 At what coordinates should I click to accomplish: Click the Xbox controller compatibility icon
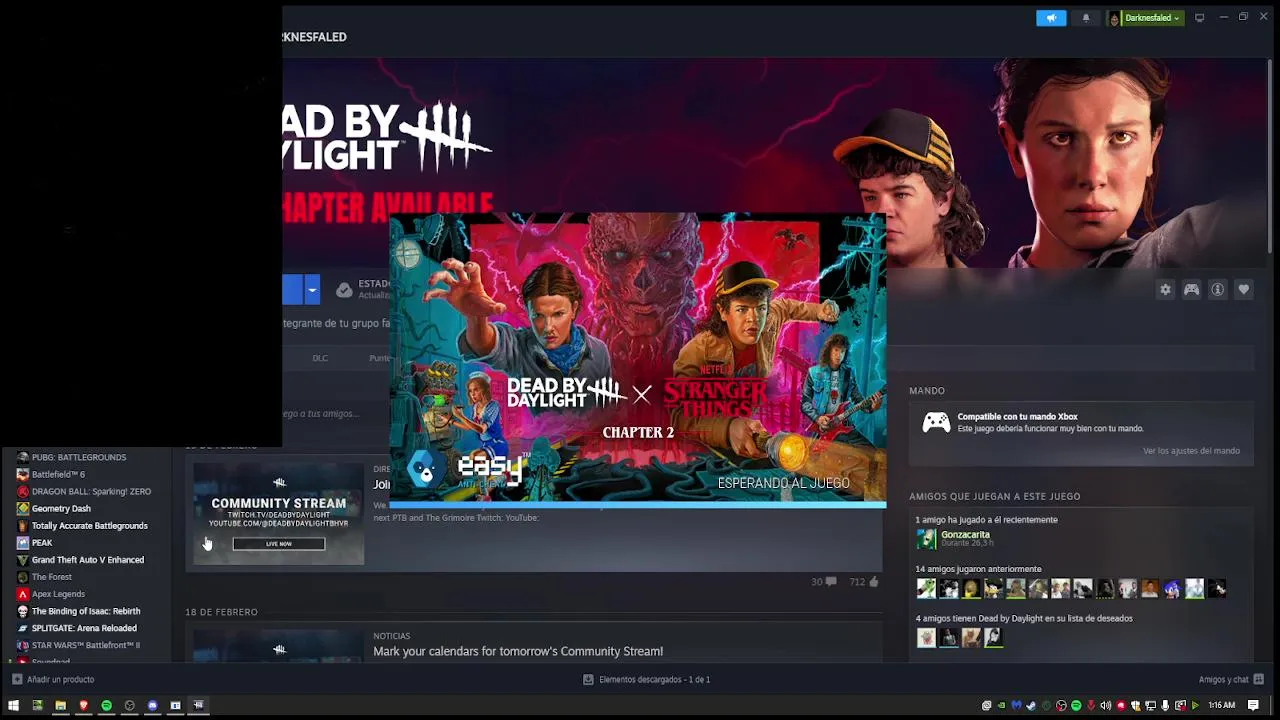[936, 422]
